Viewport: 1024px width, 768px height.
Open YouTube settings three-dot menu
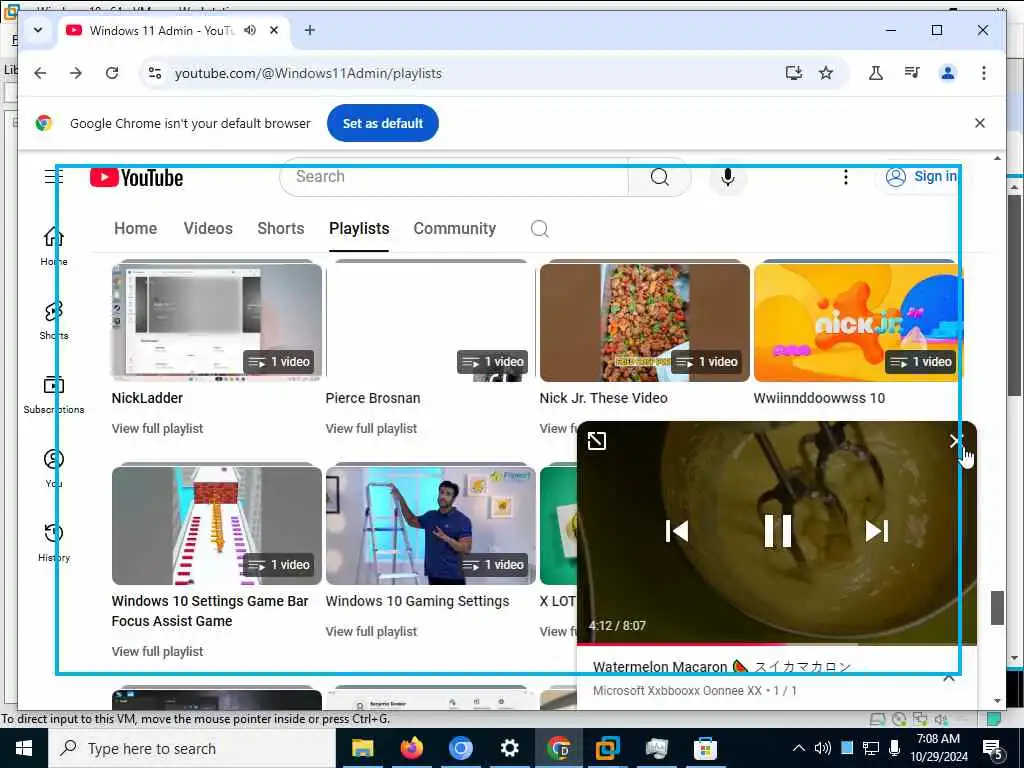click(x=846, y=177)
